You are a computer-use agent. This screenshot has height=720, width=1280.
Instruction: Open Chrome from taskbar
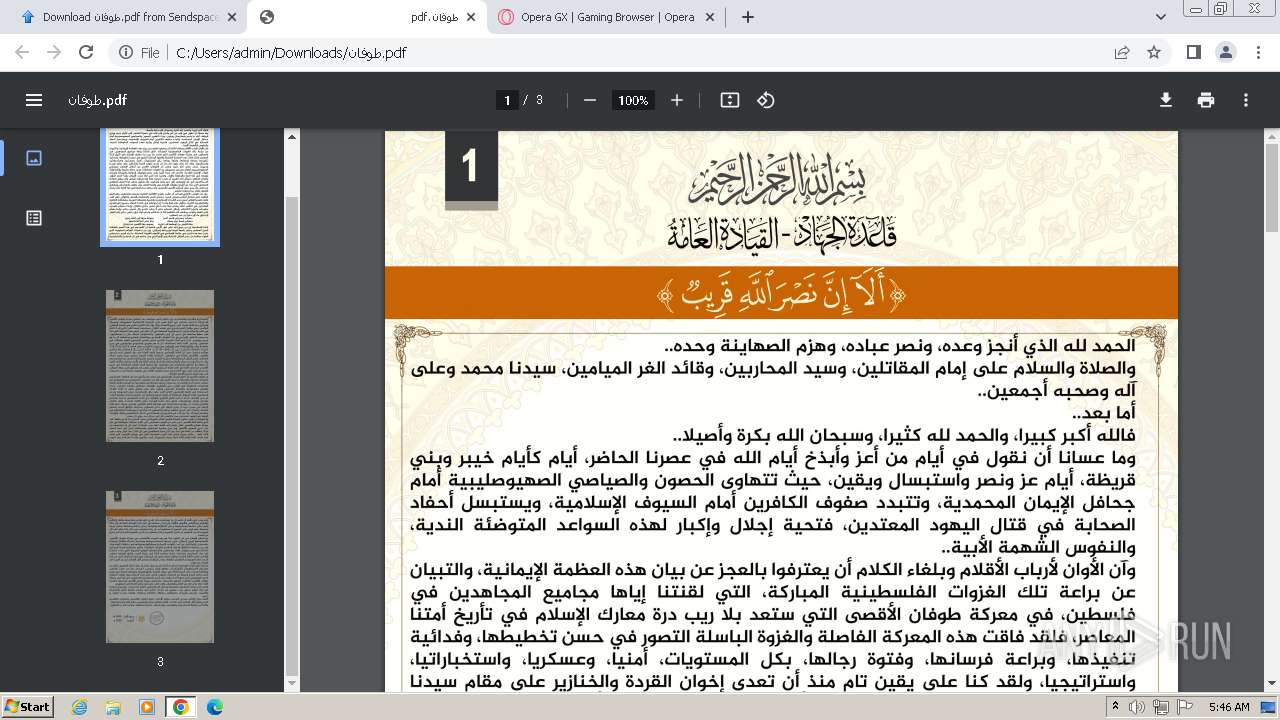click(x=181, y=707)
